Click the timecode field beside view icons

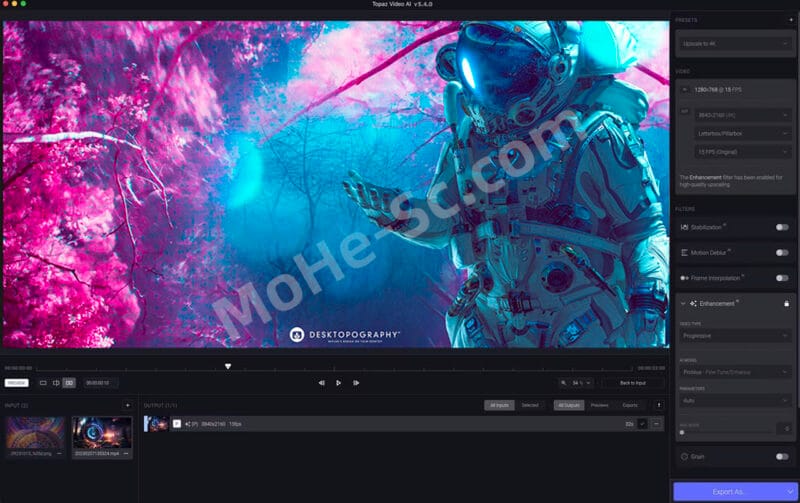[99, 383]
